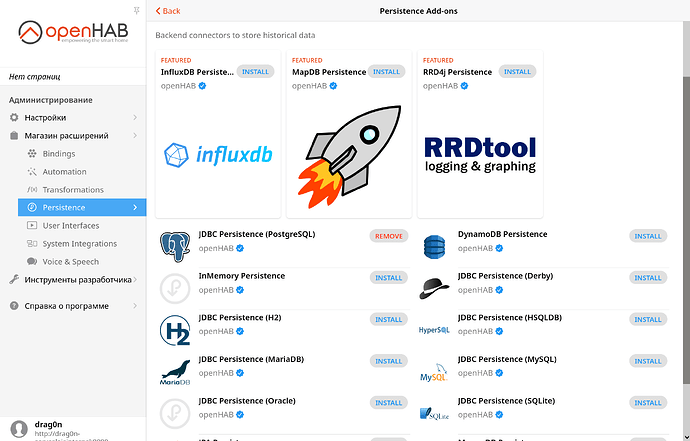Click the User Interfaces play icon
690x441 pixels.
[x=32, y=225]
